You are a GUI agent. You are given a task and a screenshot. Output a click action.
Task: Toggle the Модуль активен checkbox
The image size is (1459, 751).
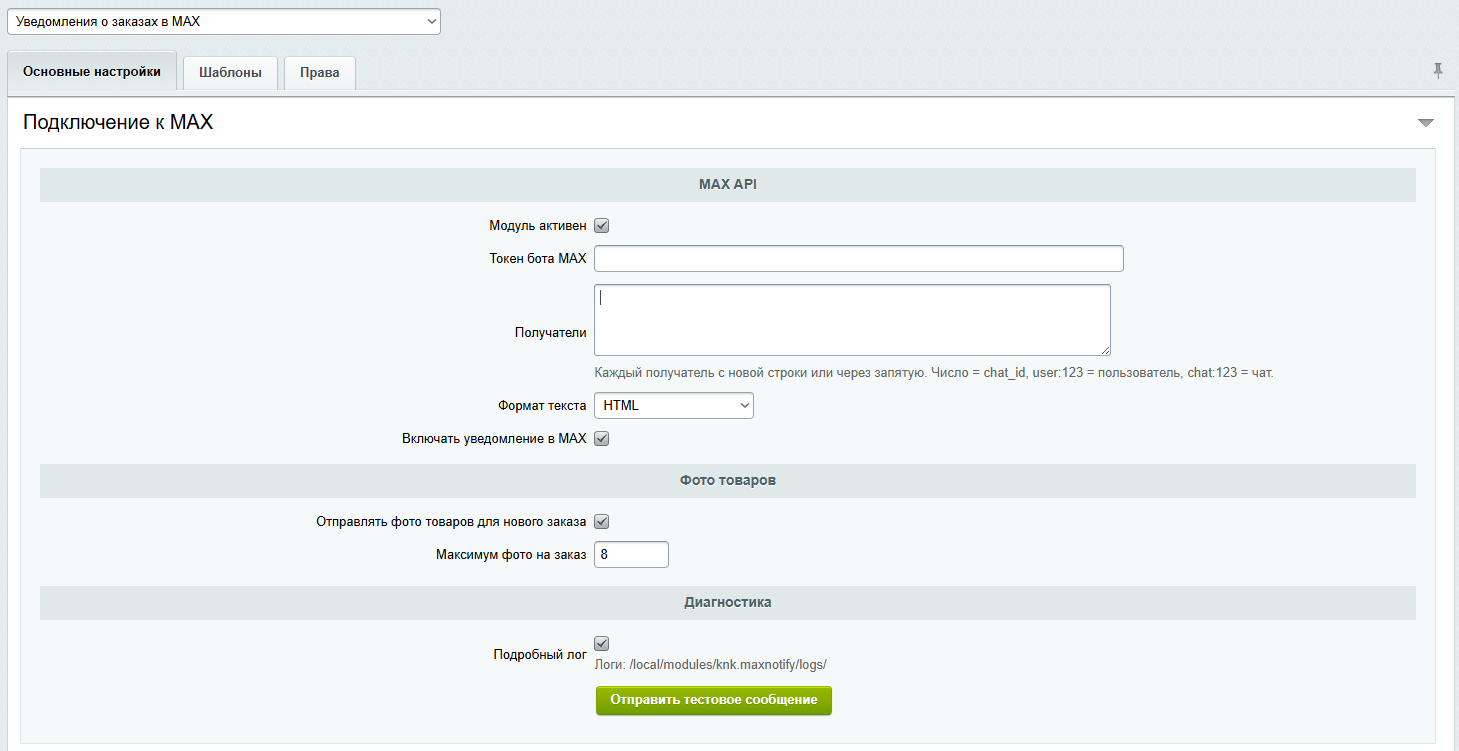coord(602,226)
